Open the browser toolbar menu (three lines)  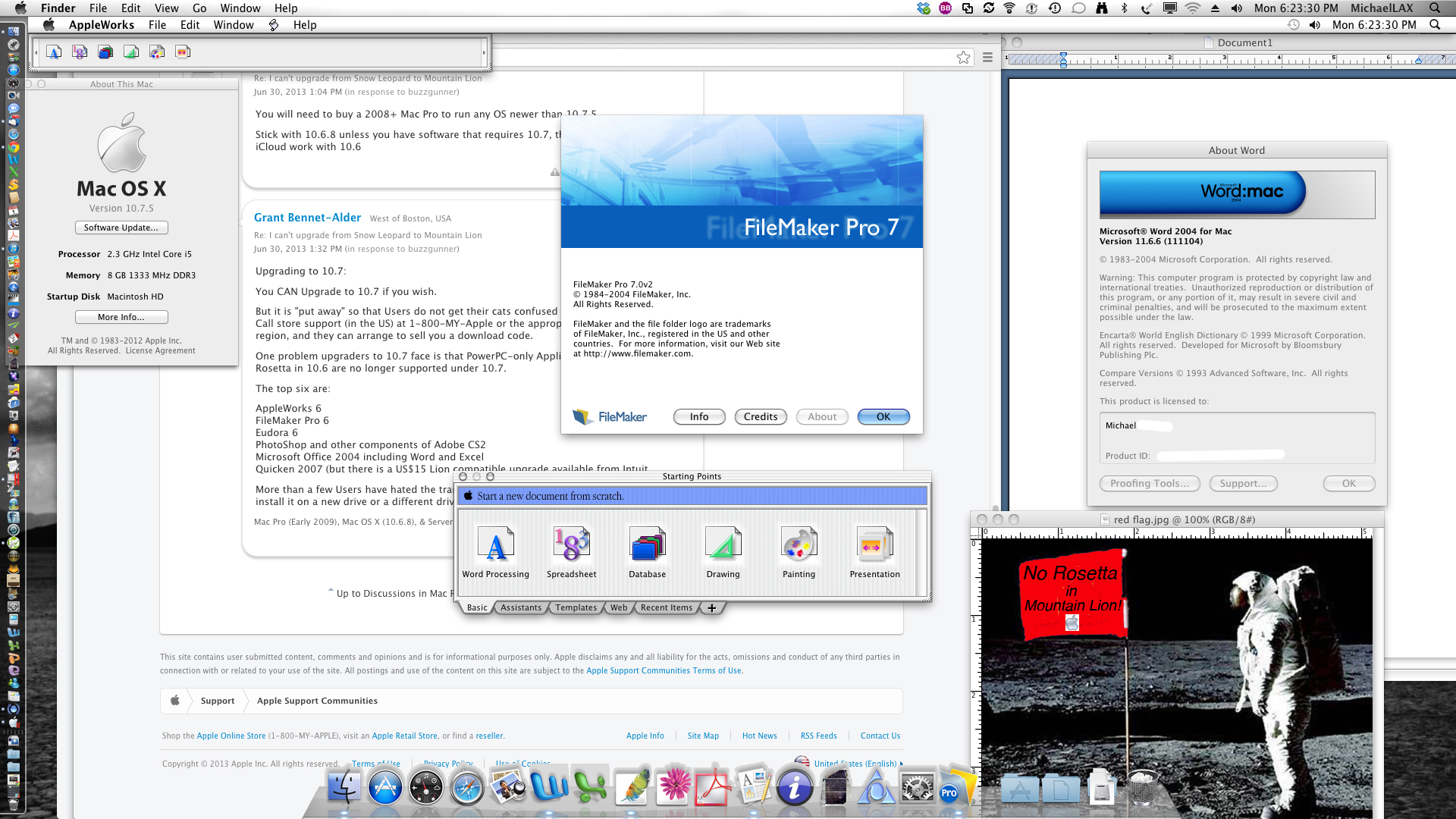click(987, 58)
